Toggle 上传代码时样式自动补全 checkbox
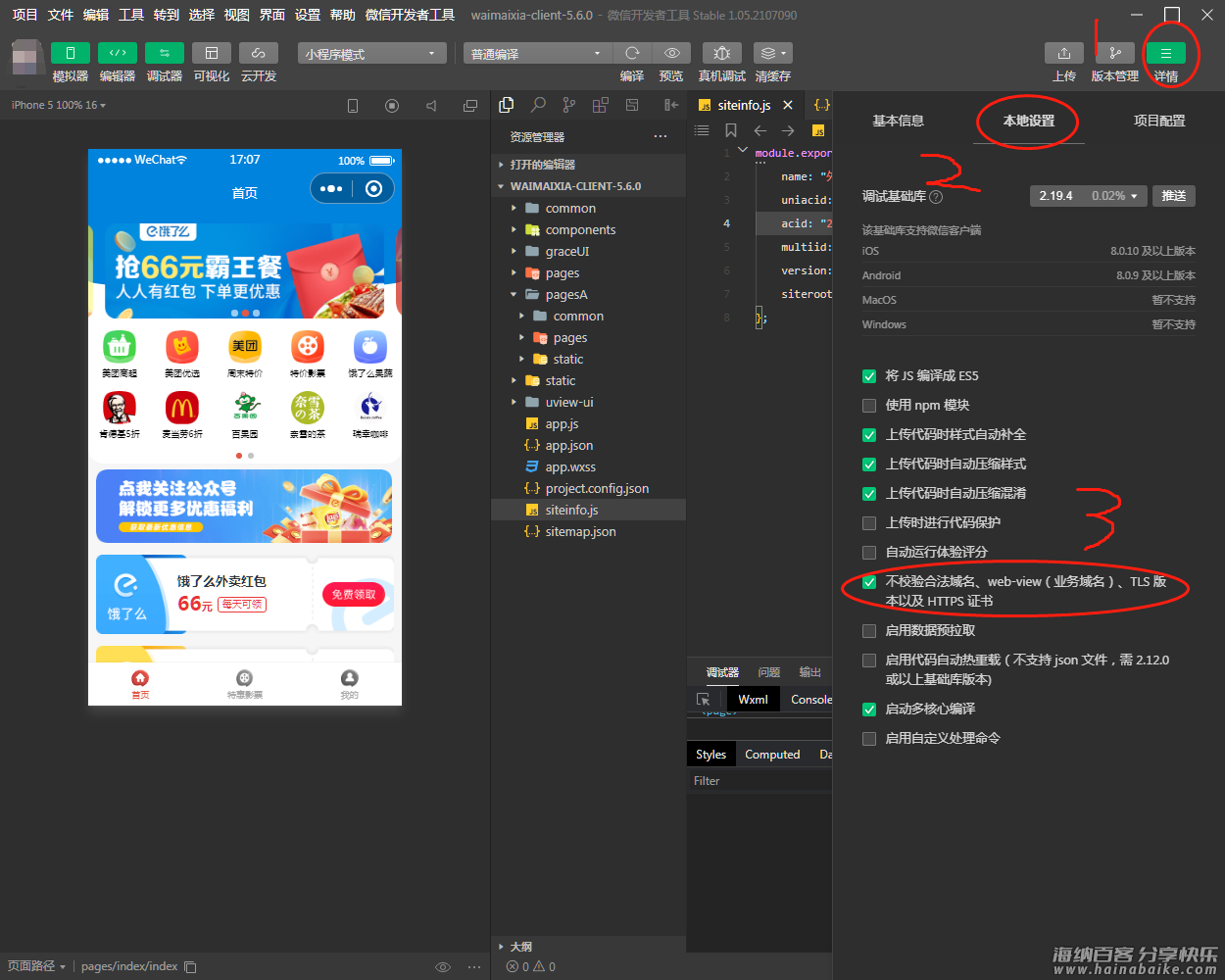Image resolution: width=1225 pixels, height=980 pixels. 869,435
